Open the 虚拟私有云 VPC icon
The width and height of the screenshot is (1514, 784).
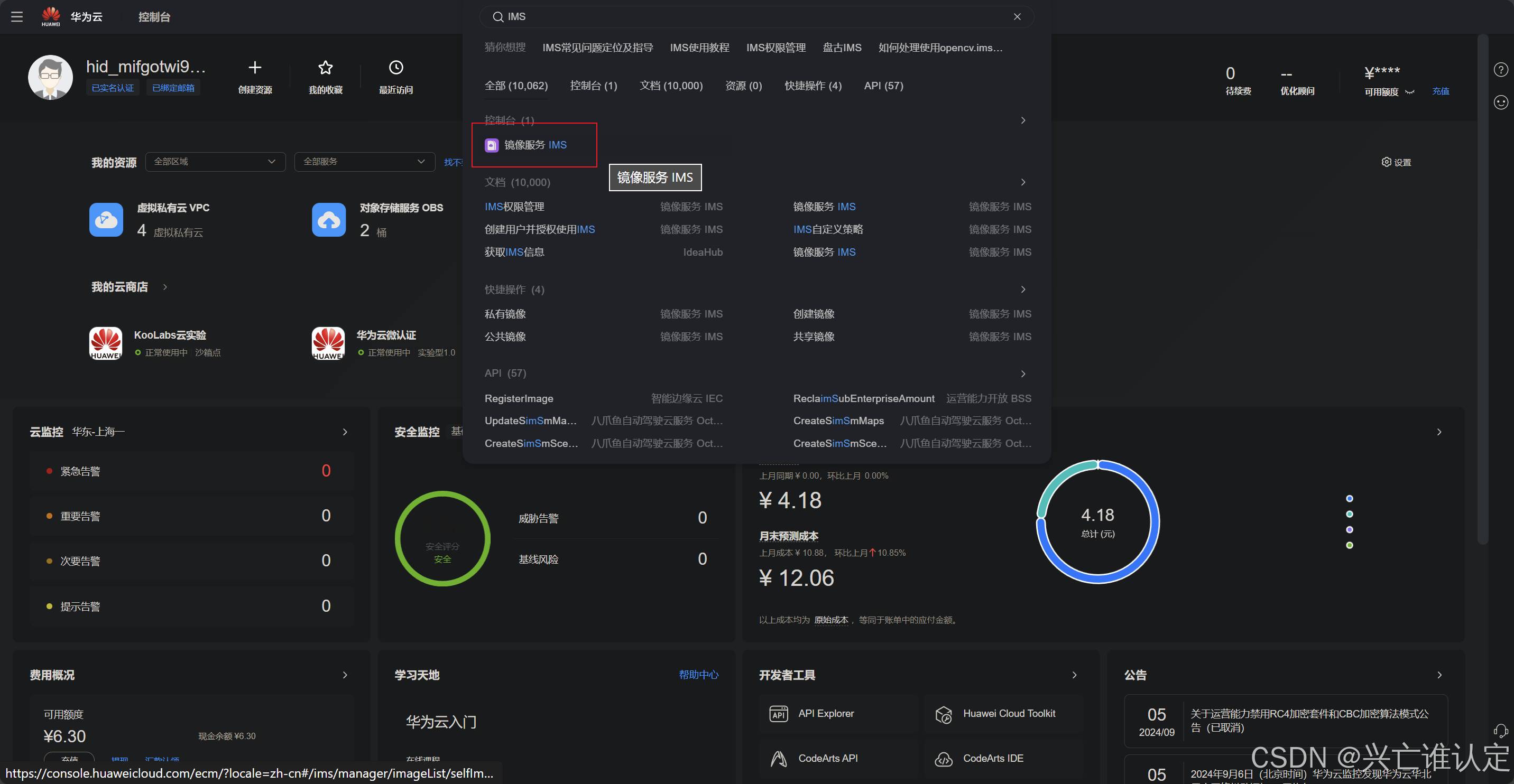pos(106,220)
